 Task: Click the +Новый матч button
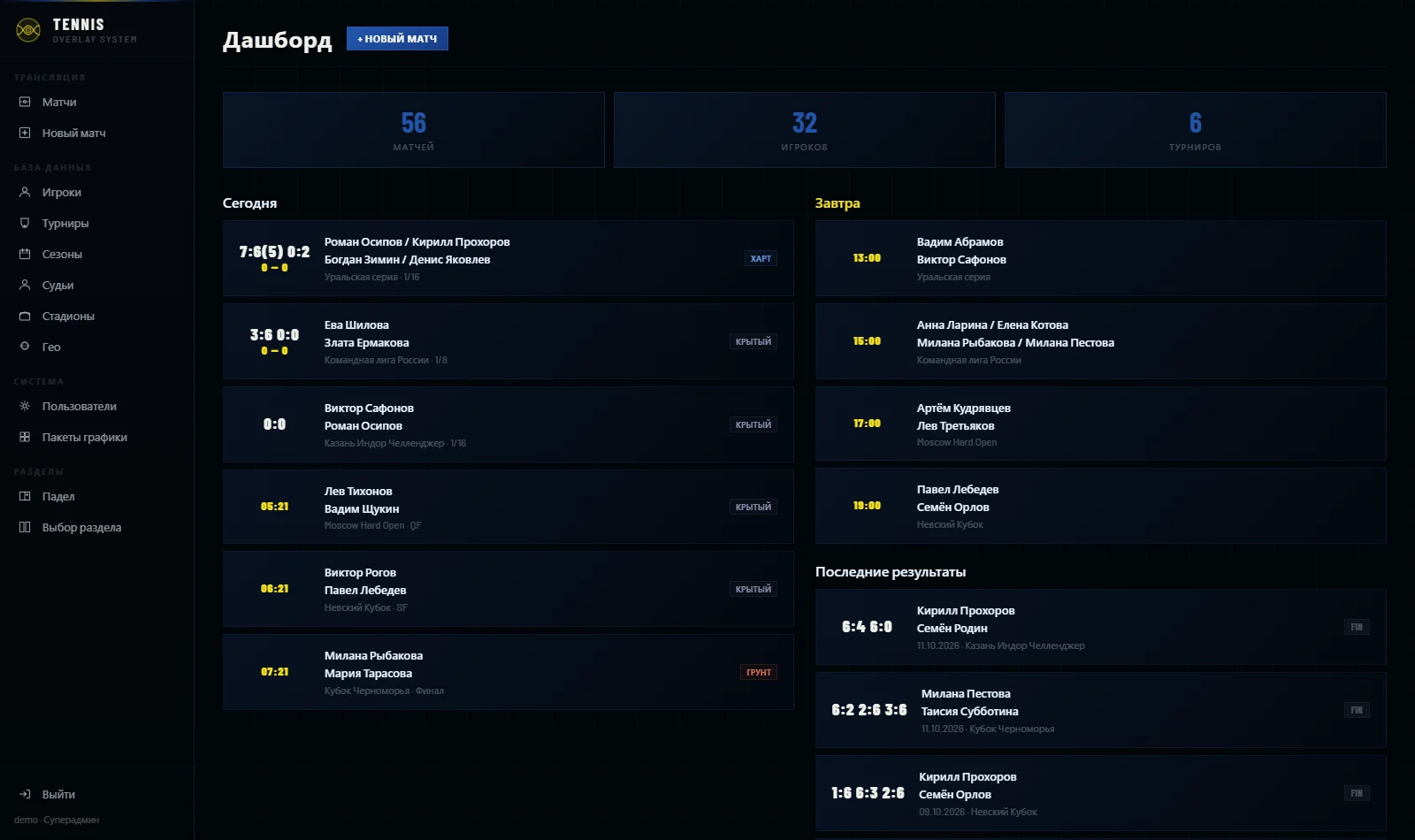pyautogui.click(x=397, y=39)
